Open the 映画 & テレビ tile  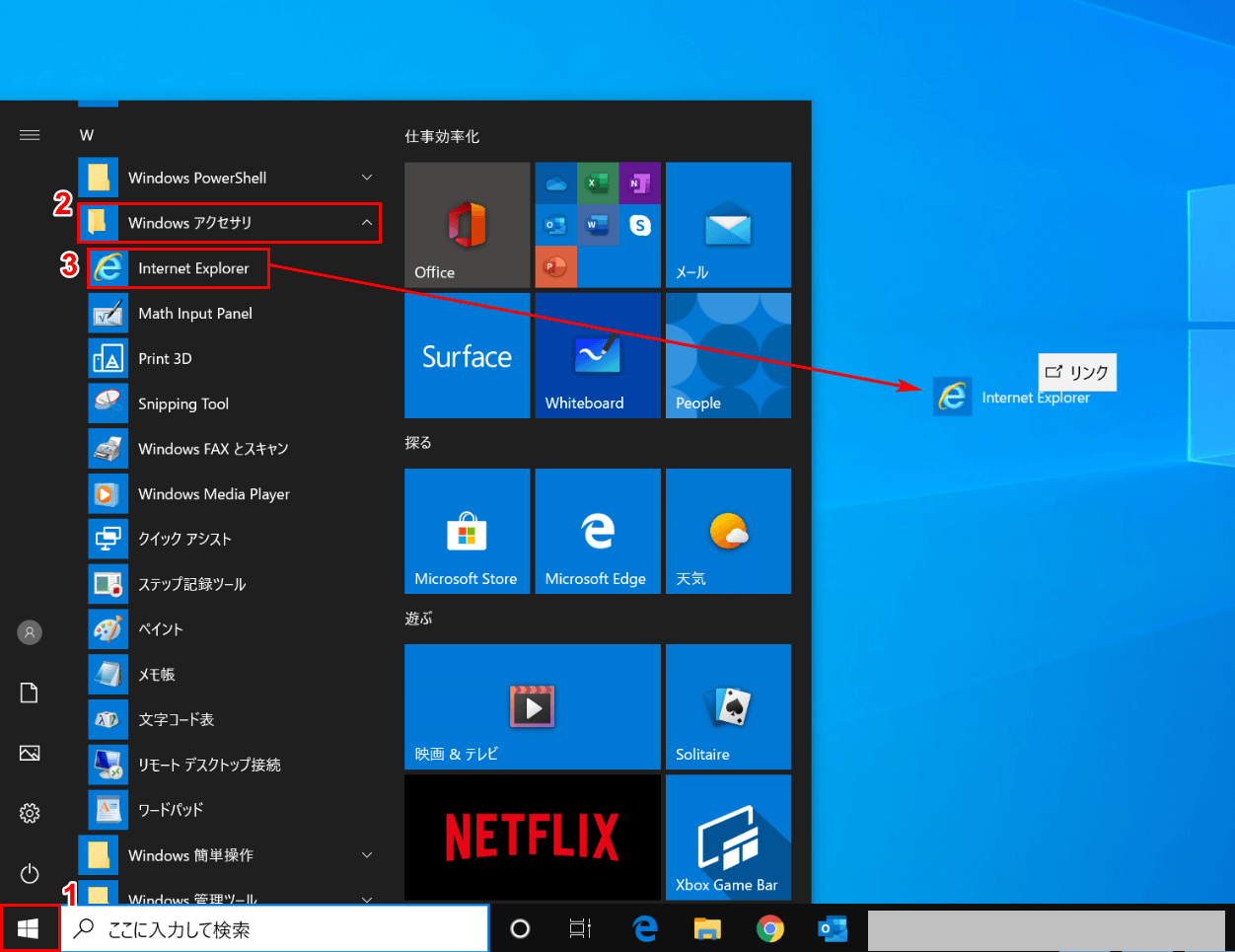click(533, 706)
